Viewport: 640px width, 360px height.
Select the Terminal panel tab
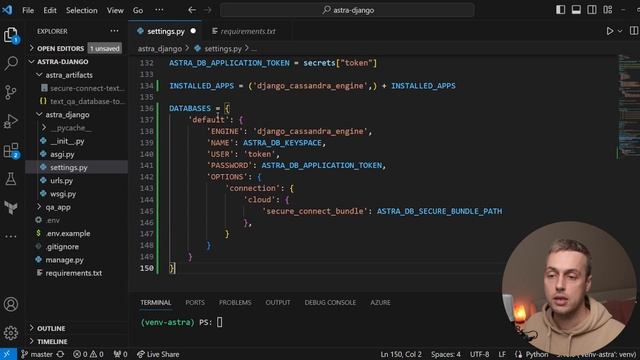(156, 302)
